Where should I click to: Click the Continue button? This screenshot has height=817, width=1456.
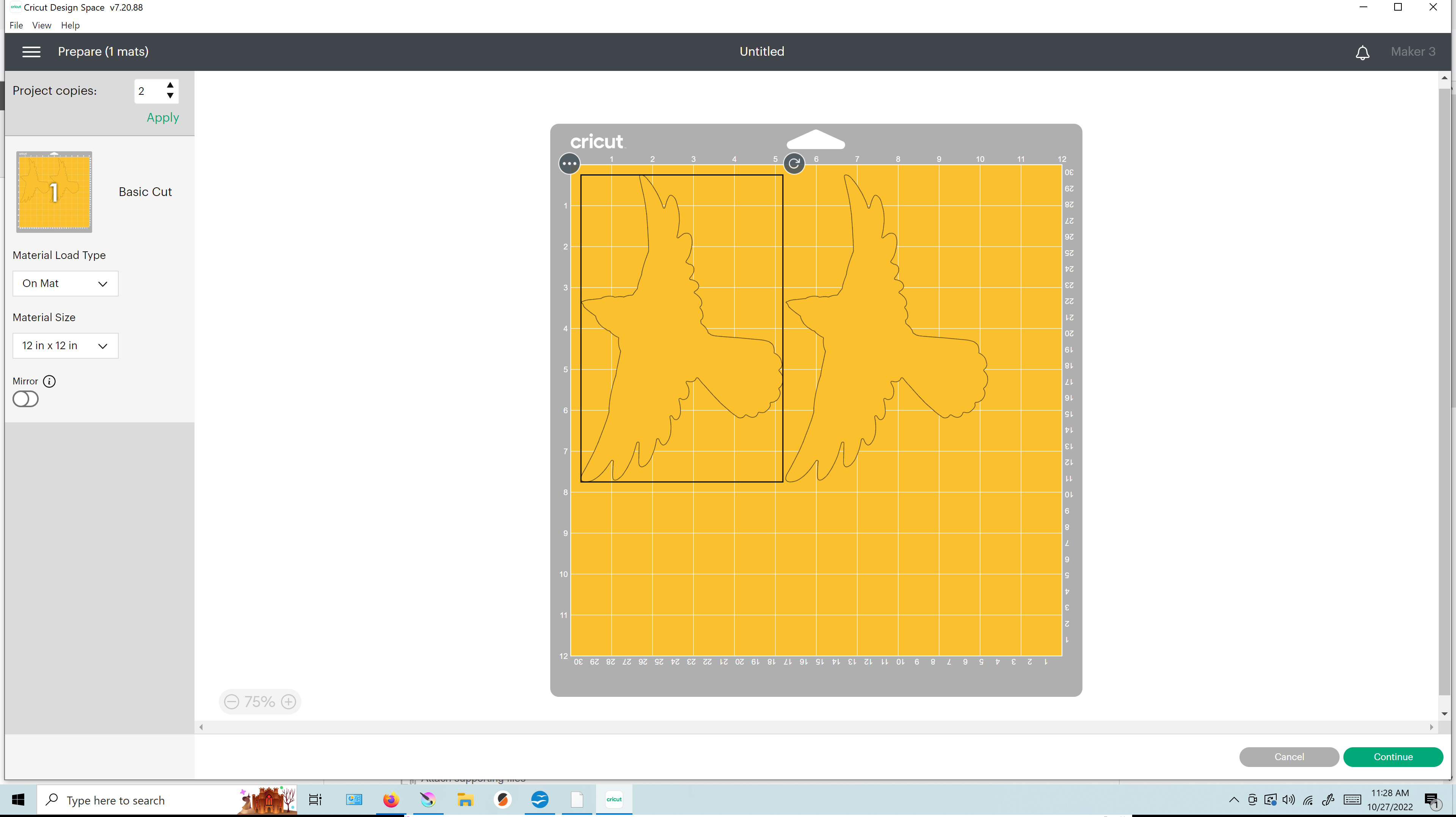(1394, 757)
